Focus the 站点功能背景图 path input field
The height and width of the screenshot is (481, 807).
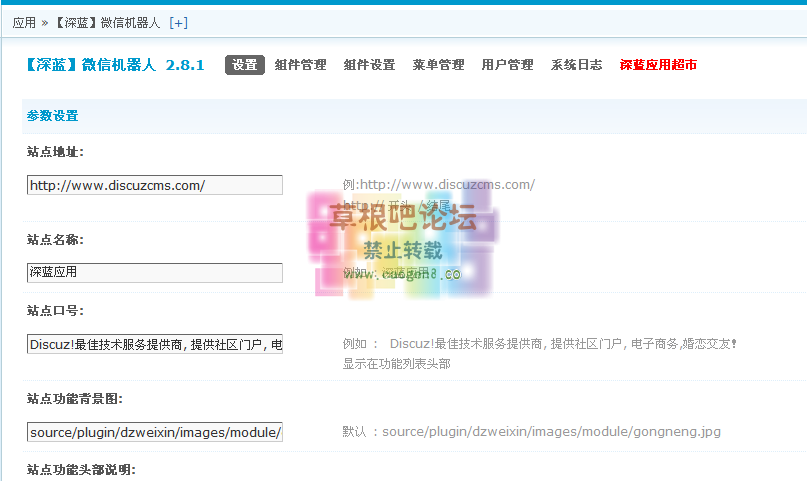[154, 432]
